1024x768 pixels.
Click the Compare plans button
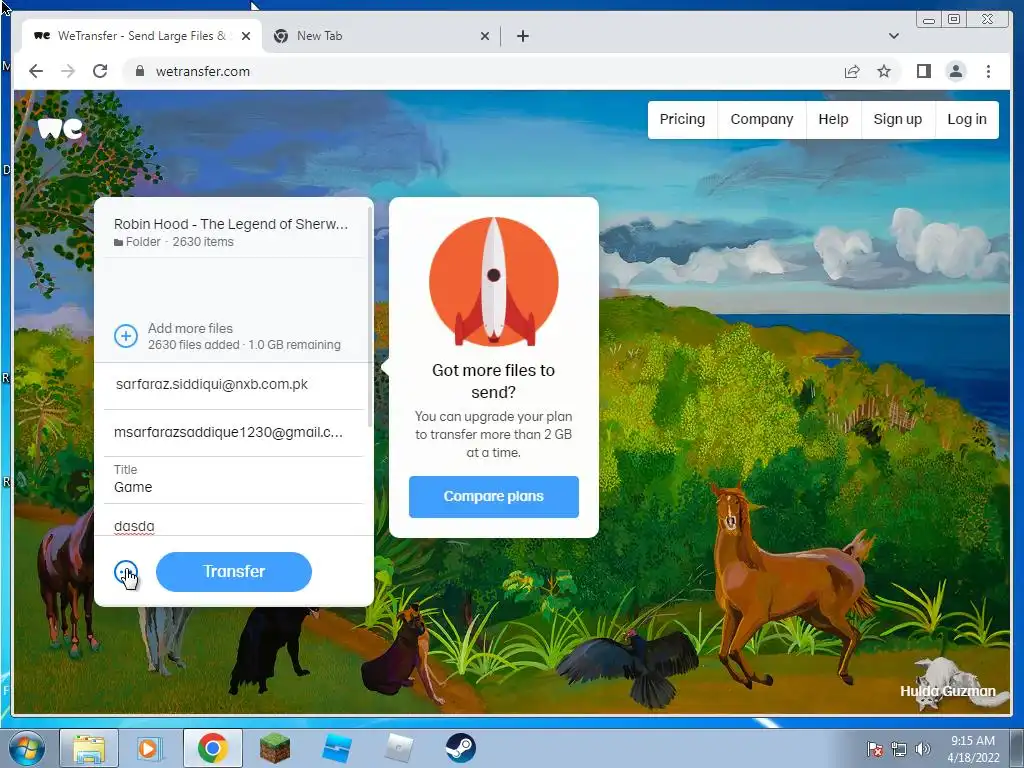494,497
